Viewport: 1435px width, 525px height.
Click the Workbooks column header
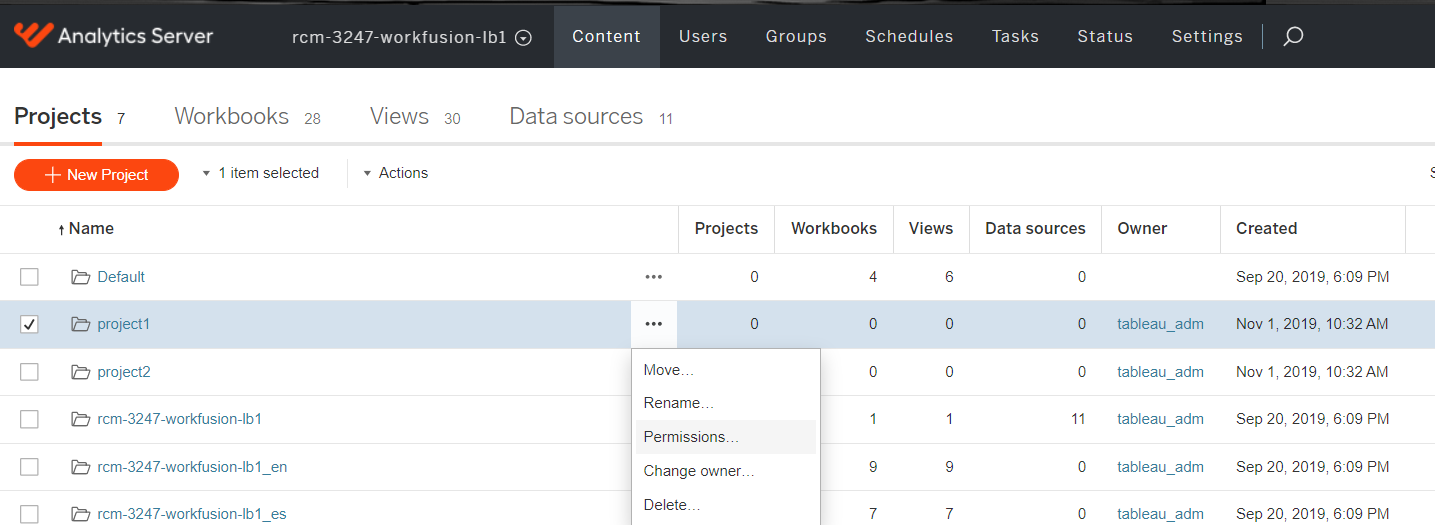834,228
